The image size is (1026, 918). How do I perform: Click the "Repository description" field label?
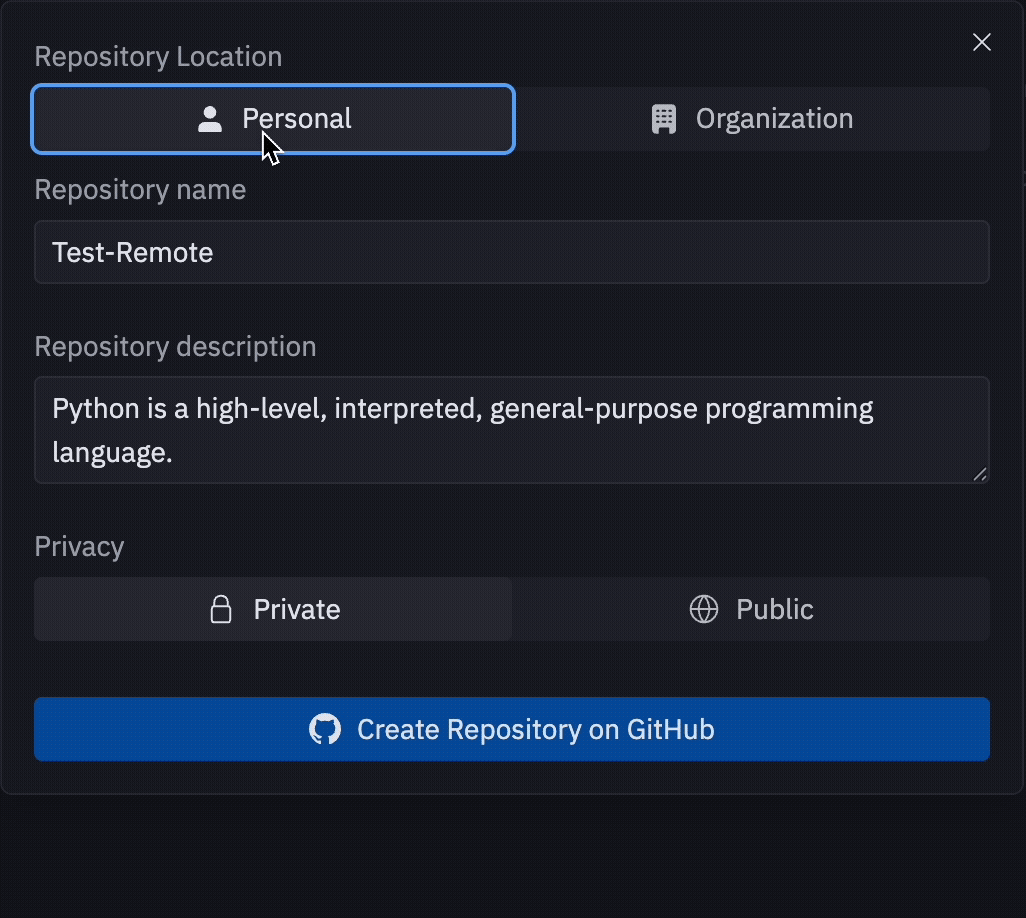[175, 347]
